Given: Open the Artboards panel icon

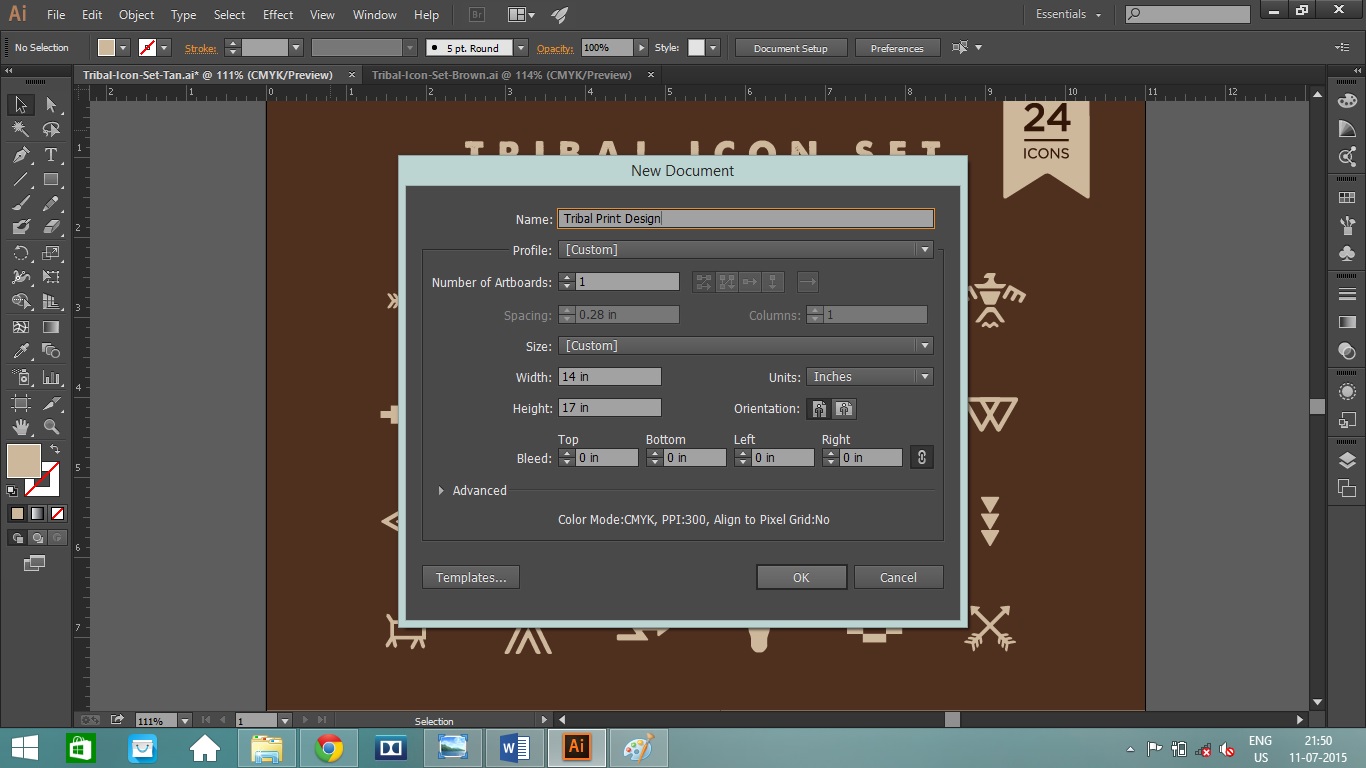Looking at the screenshot, I should pos(1347,488).
